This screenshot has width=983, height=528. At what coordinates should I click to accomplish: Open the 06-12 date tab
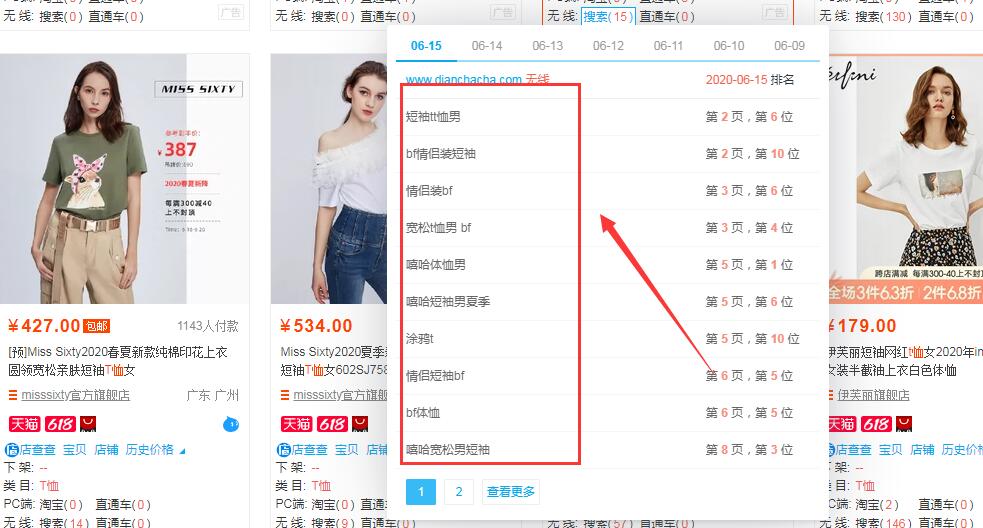tap(608, 46)
